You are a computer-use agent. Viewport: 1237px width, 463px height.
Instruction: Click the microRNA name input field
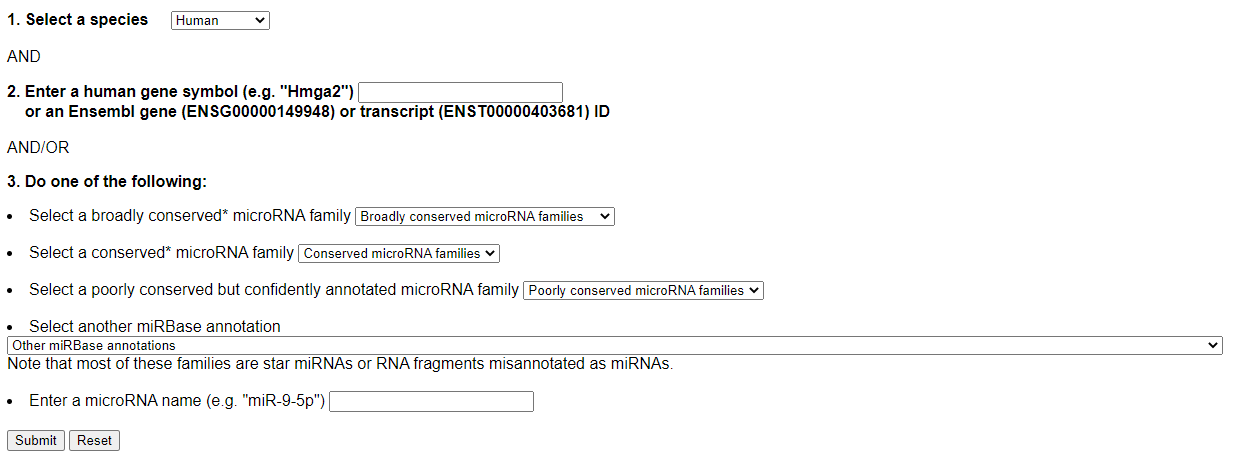(431, 401)
